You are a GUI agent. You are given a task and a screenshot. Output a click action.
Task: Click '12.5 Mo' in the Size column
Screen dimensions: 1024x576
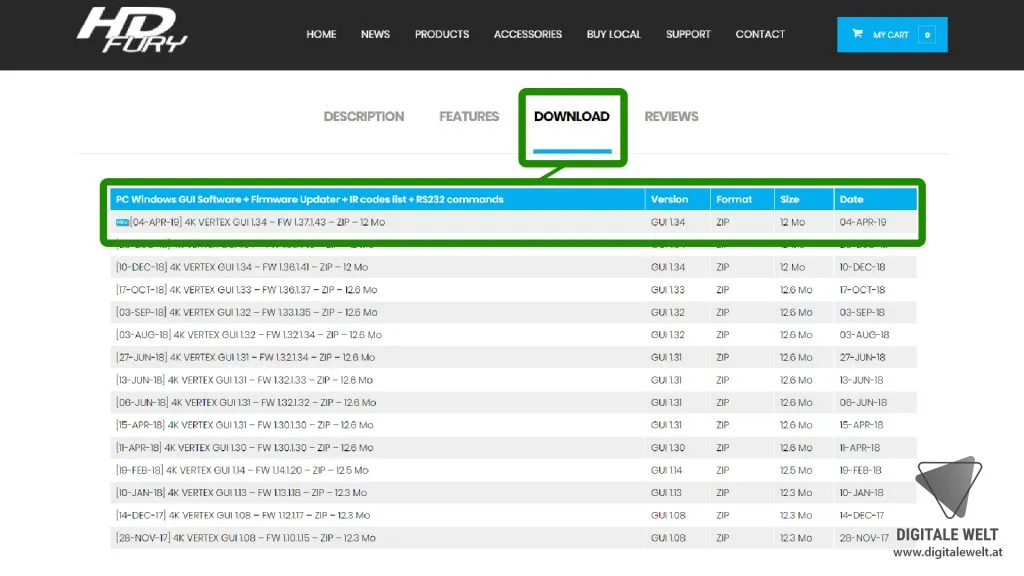pyautogui.click(x=796, y=470)
